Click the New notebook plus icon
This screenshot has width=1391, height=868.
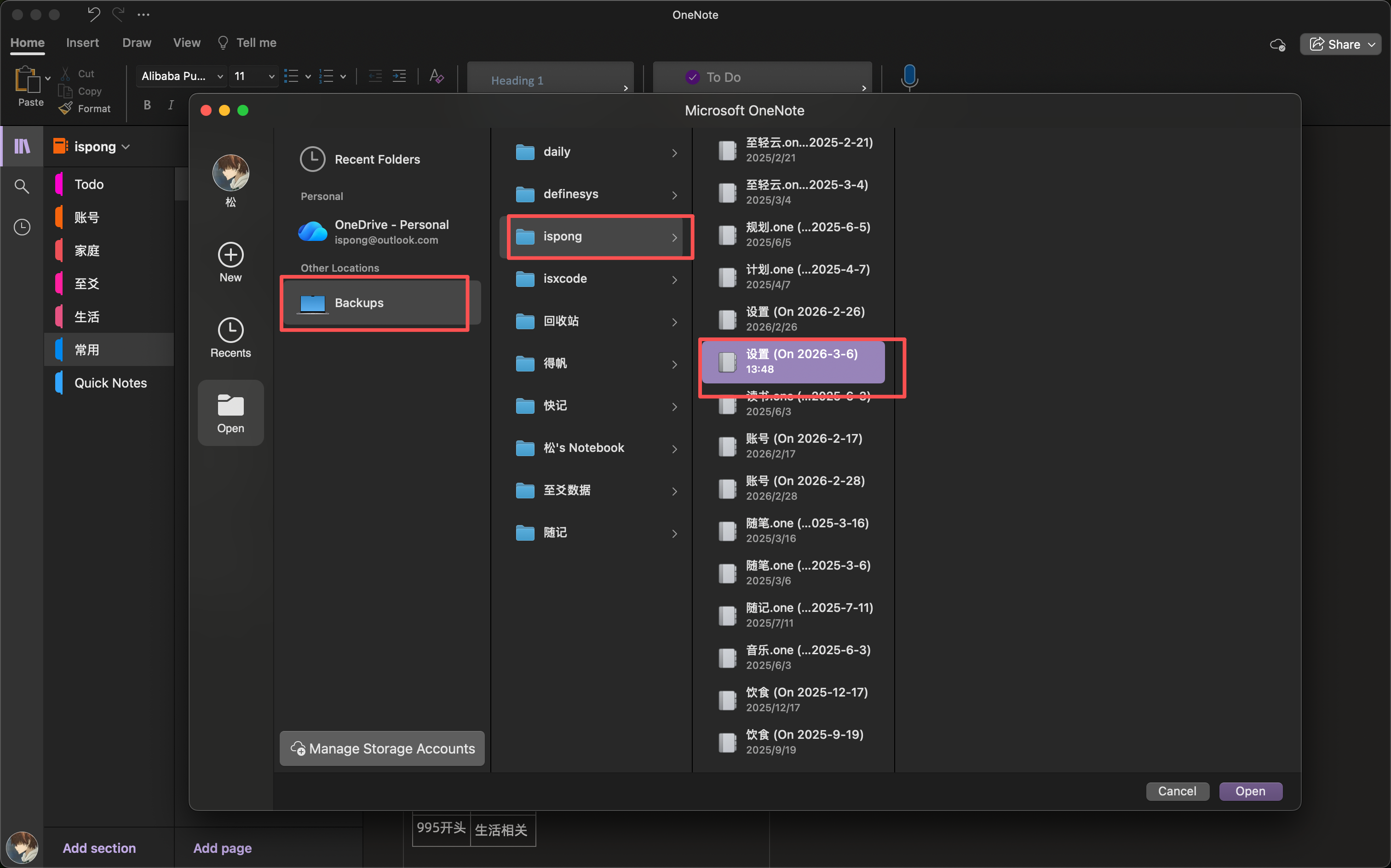(x=230, y=256)
